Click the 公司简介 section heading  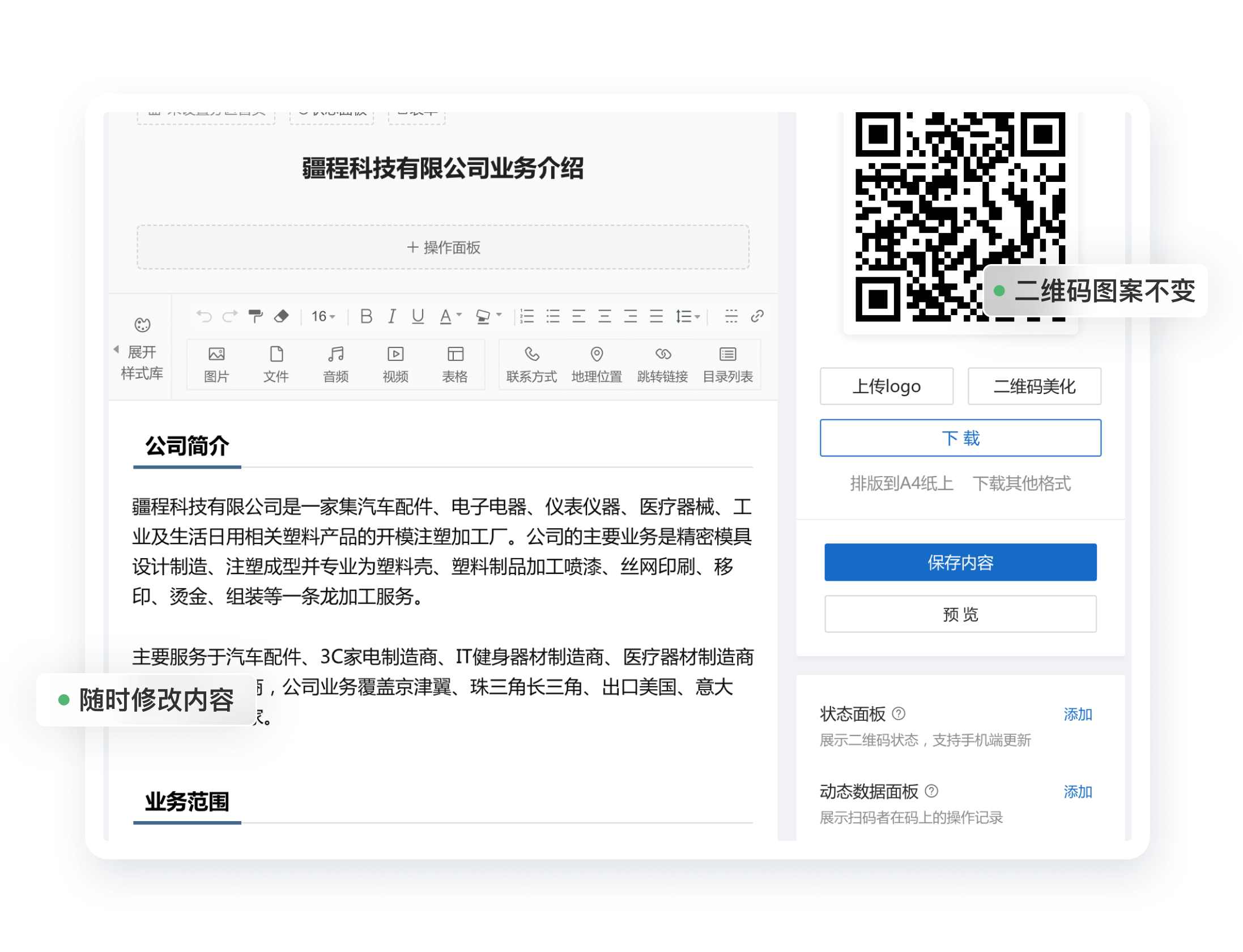click(188, 446)
